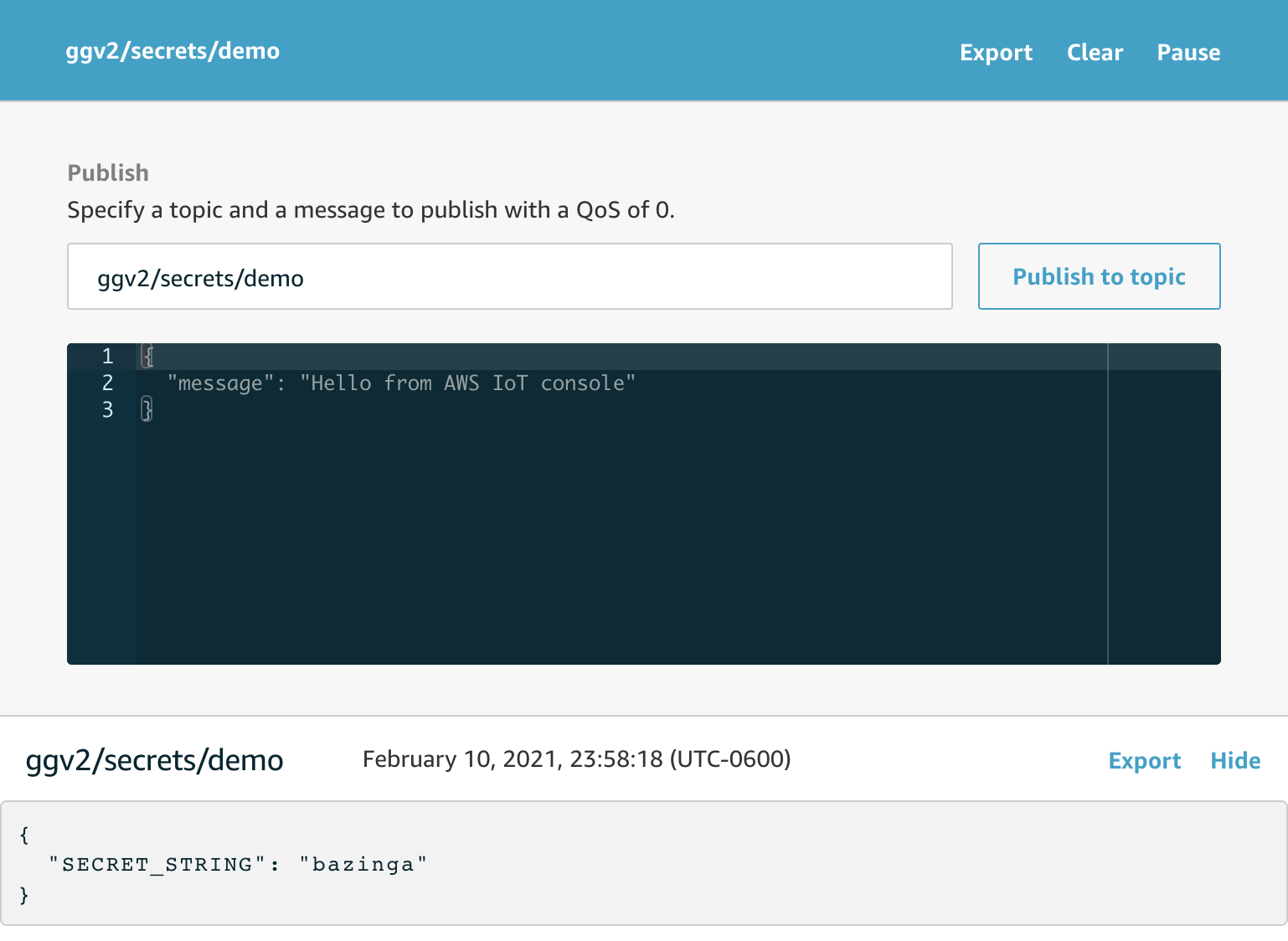Click "Hello from AWS IoT console" string value

467,383
